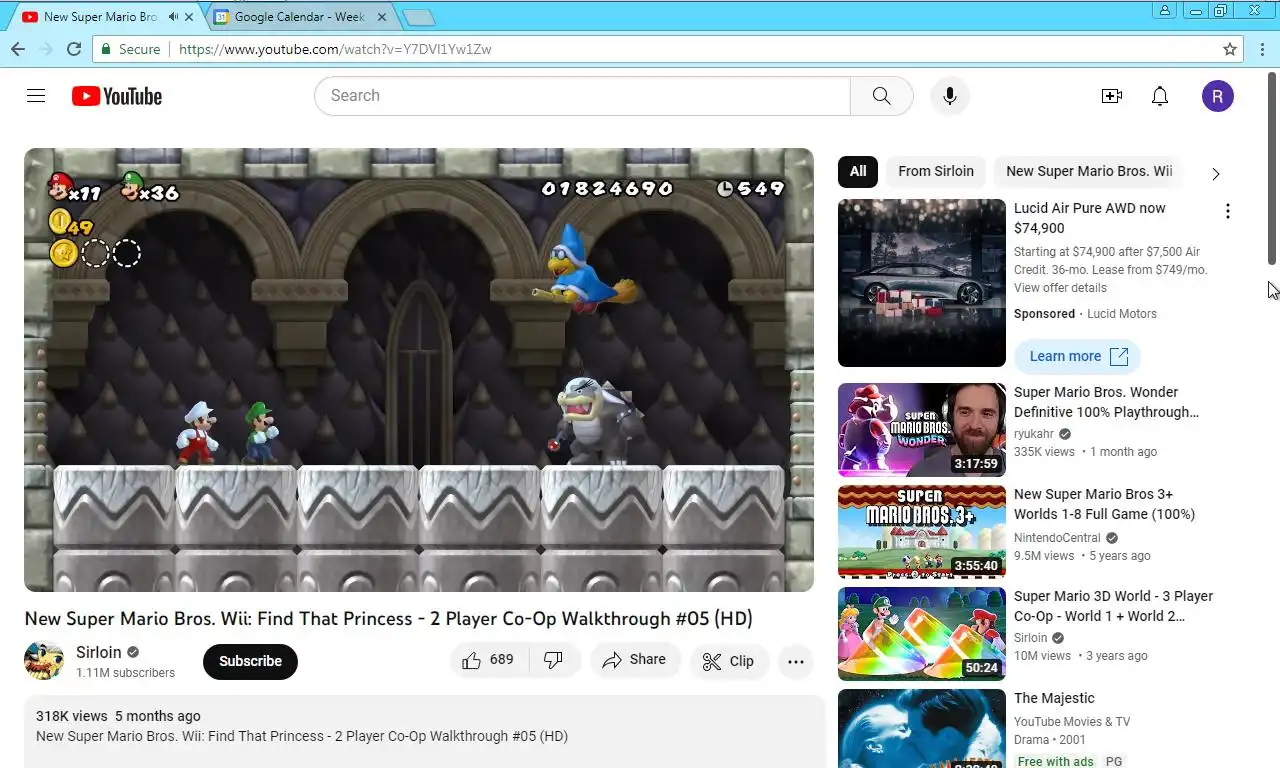Open more actions ellipsis under video
This screenshot has height=768, width=1280.
click(796, 661)
